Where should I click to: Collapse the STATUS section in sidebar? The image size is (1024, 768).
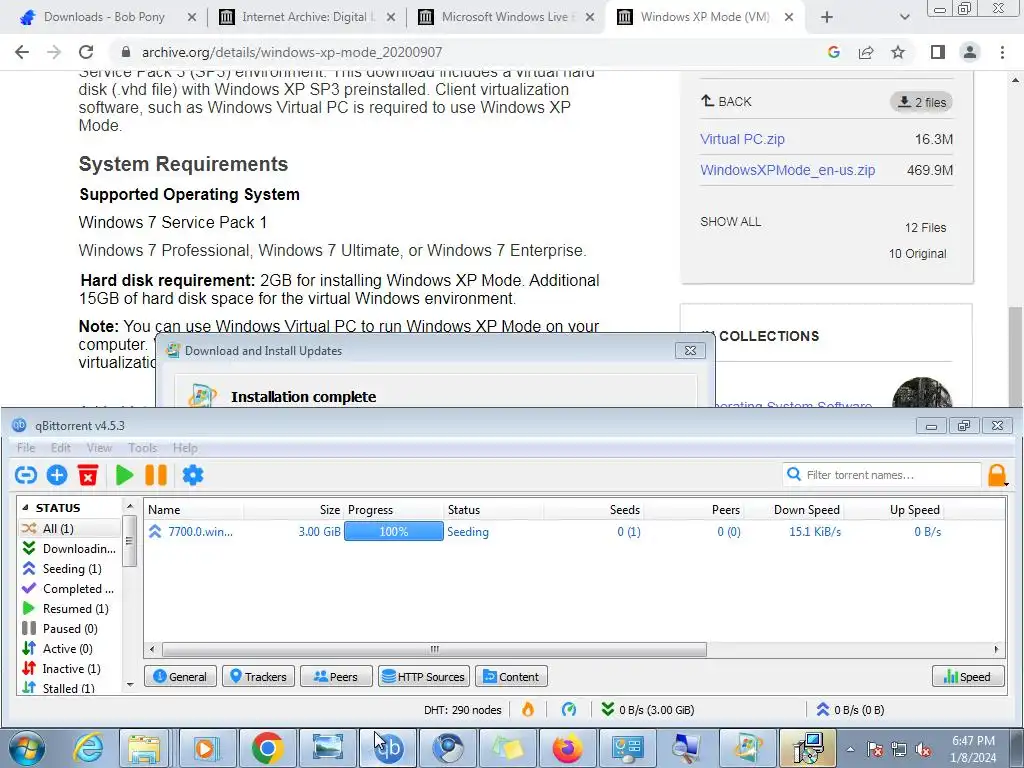[x=25, y=507]
